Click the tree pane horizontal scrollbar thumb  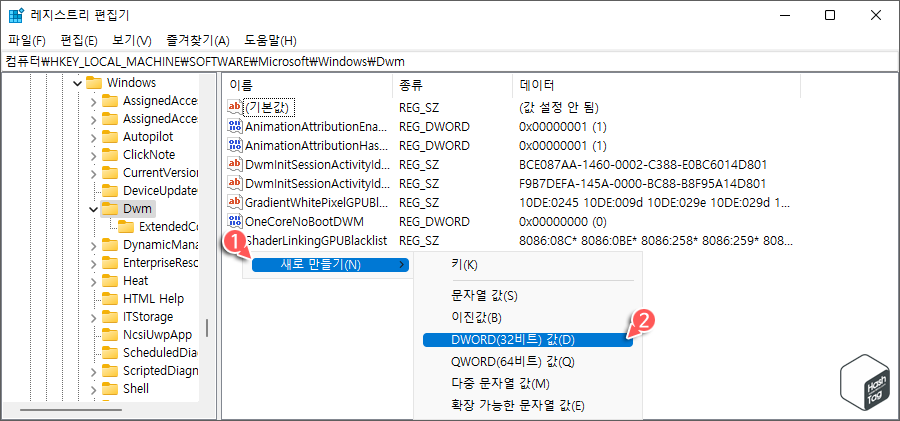point(71,410)
